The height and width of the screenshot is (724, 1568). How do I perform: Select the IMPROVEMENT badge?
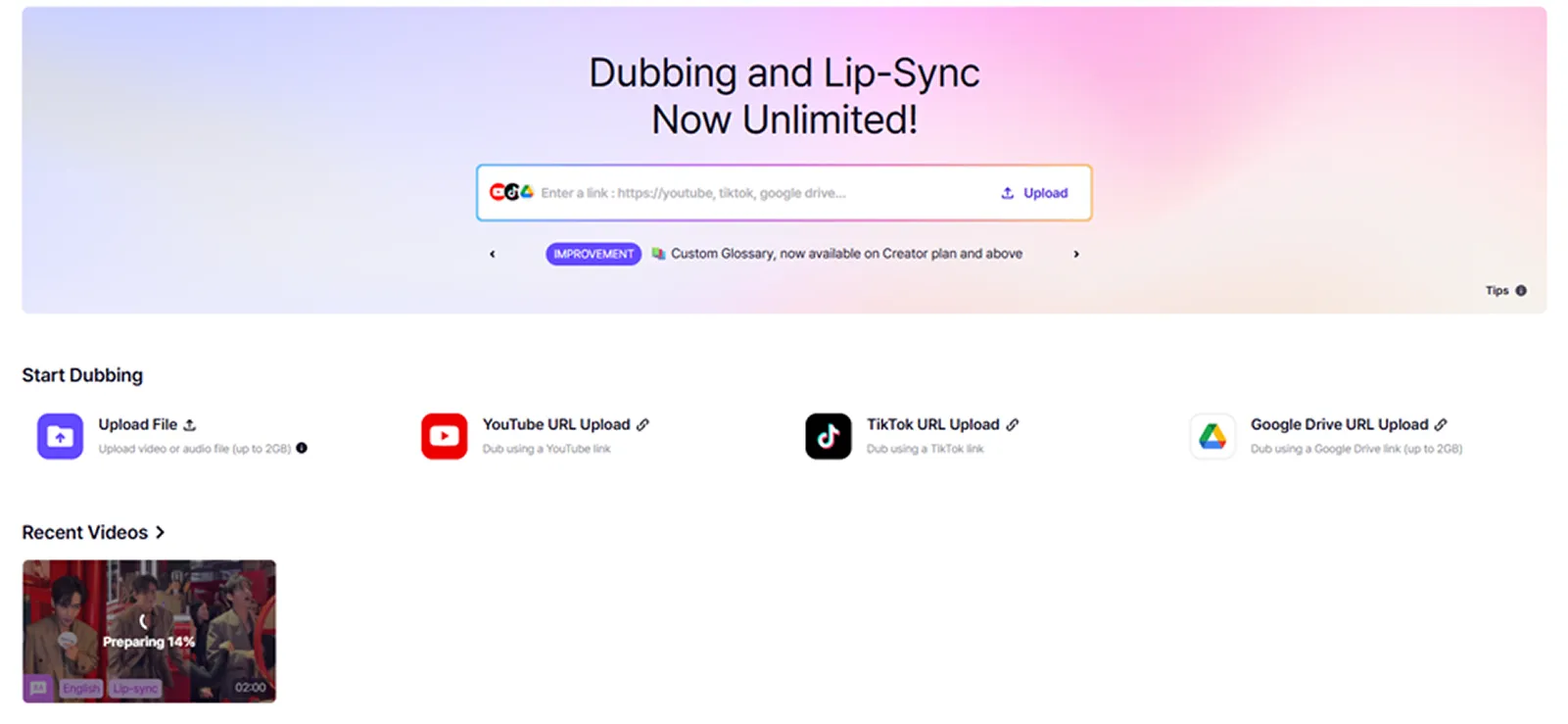tap(594, 254)
